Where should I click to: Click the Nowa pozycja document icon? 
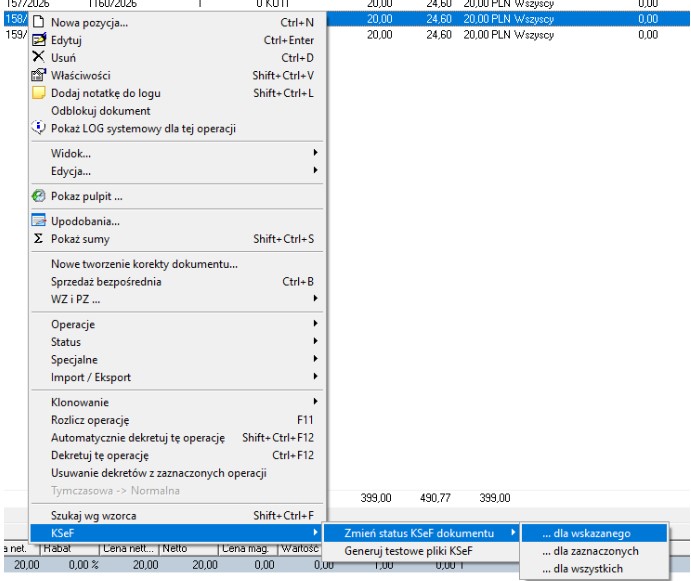[x=39, y=22]
